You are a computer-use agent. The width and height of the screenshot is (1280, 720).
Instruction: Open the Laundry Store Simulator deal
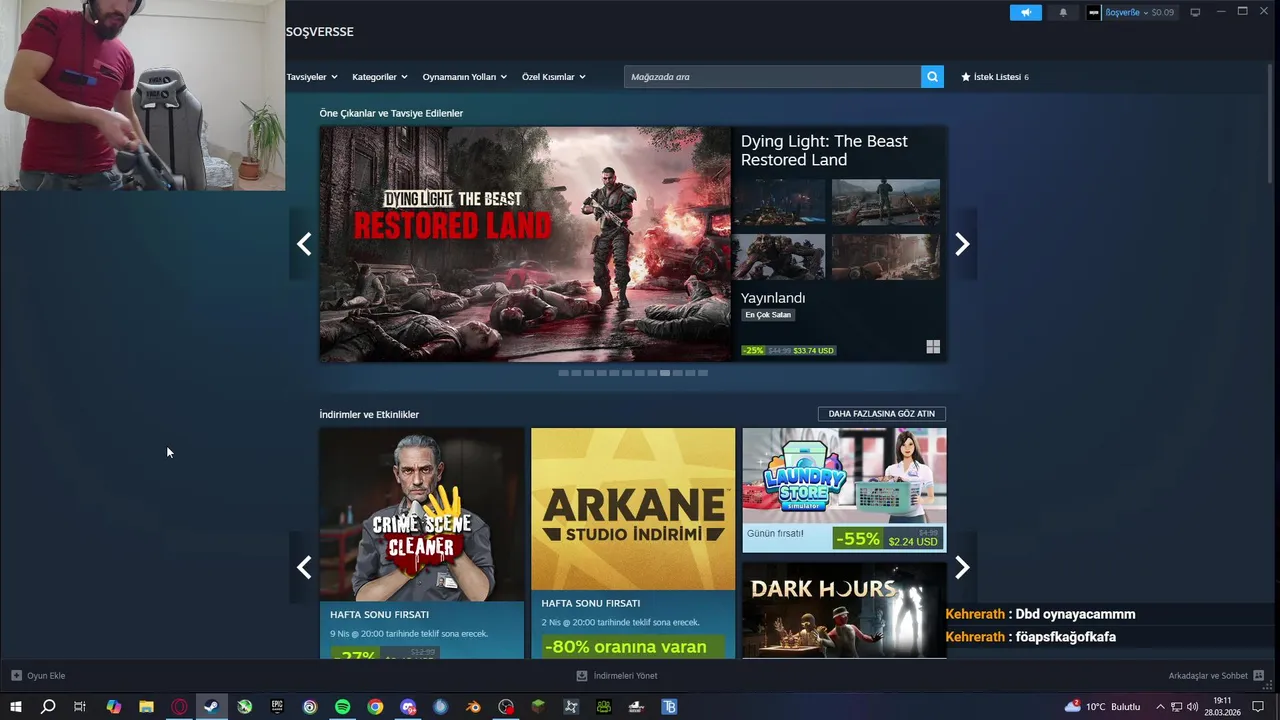(844, 490)
